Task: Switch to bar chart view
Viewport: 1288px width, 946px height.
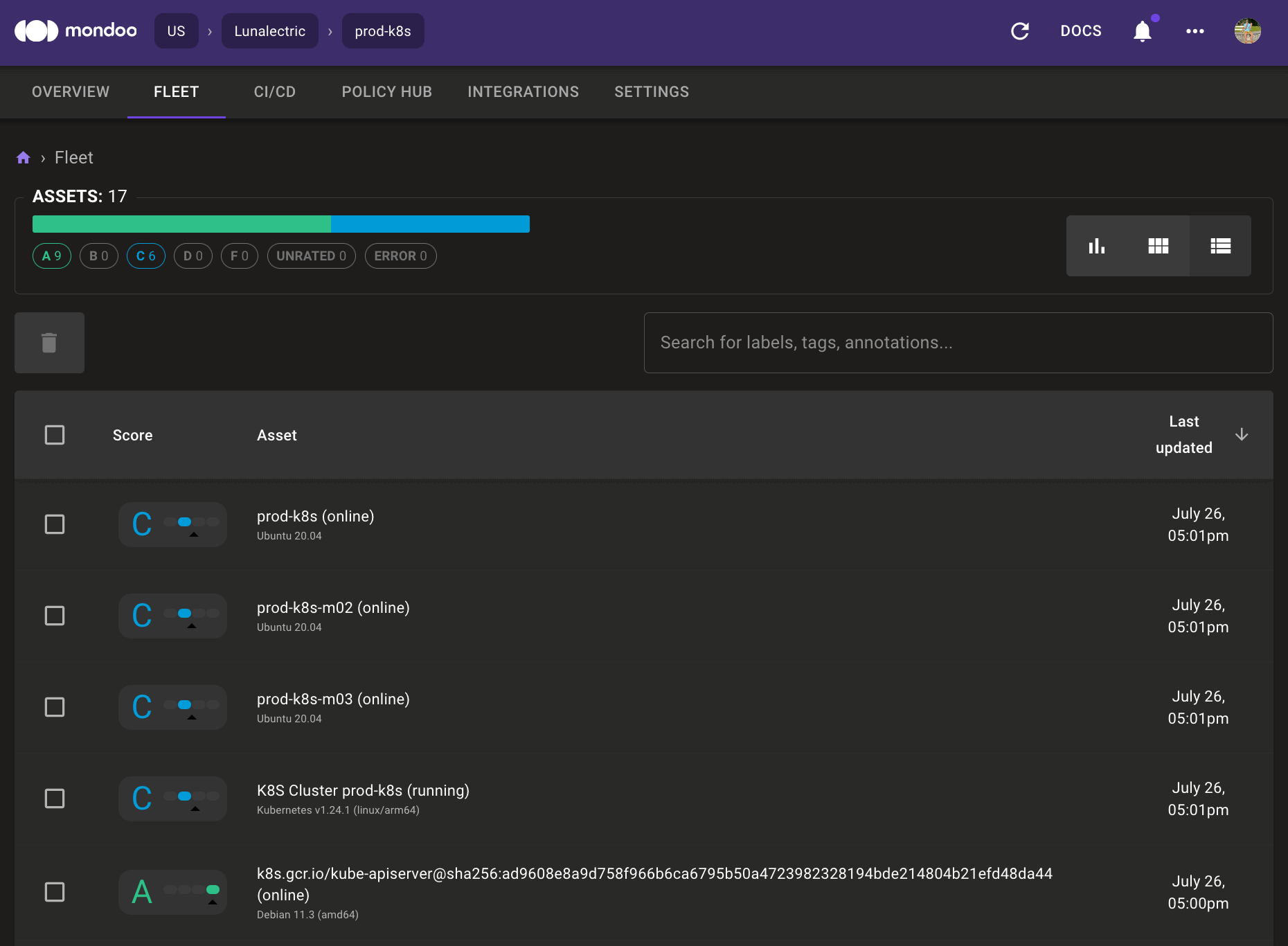Action: coord(1096,246)
